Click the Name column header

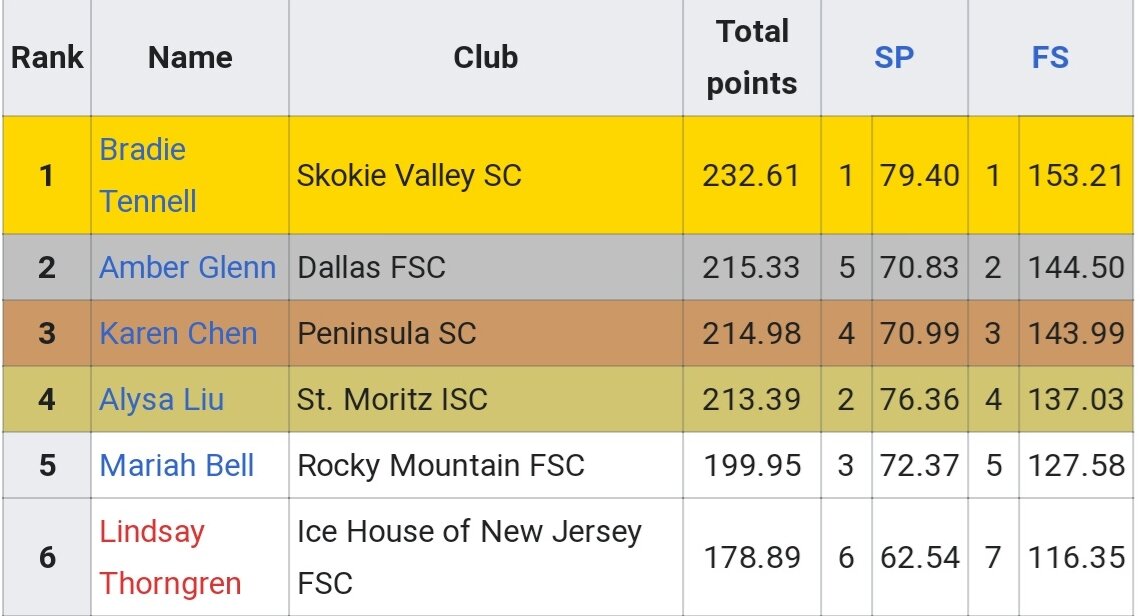190,57
